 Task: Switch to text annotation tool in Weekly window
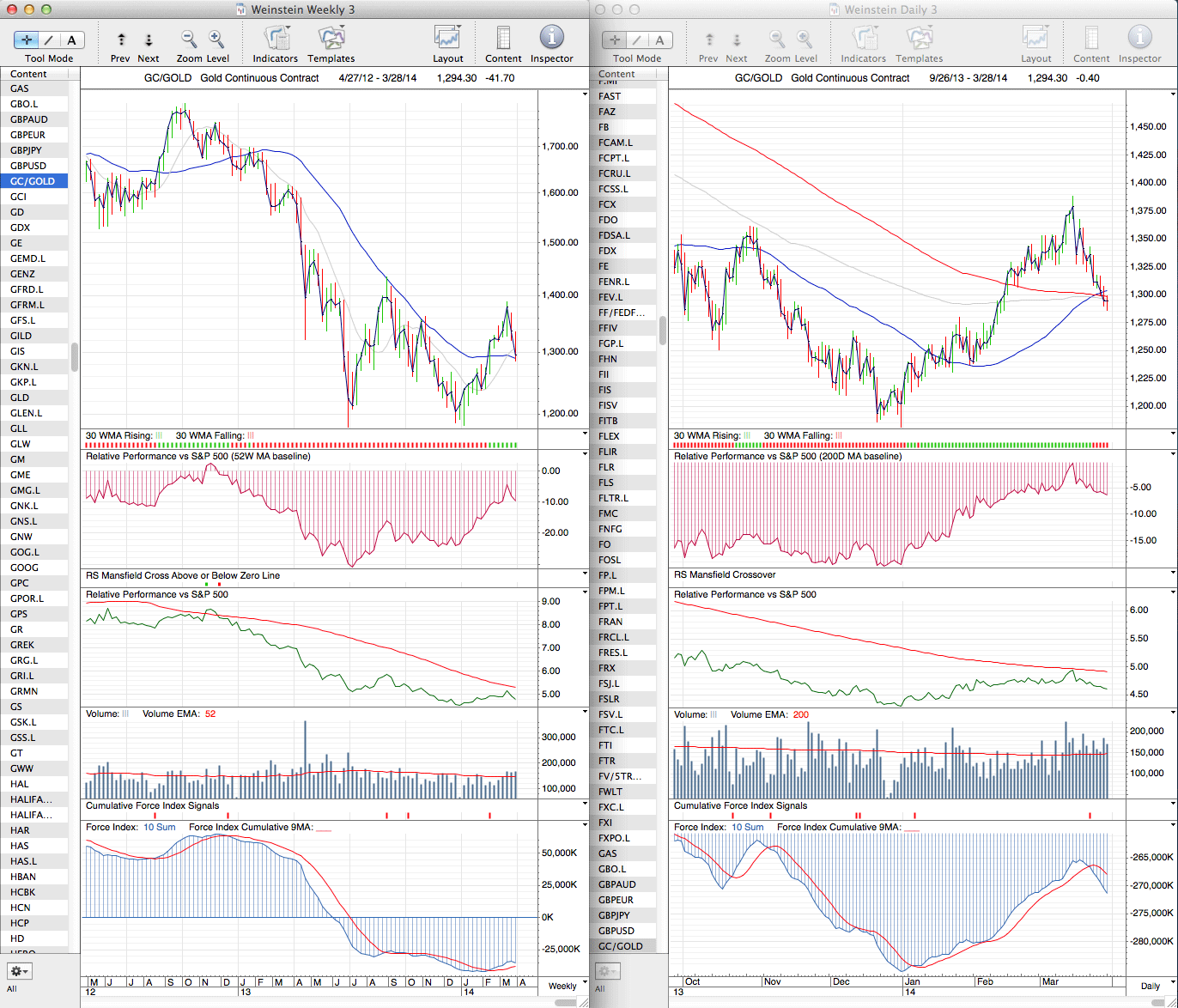point(71,40)
